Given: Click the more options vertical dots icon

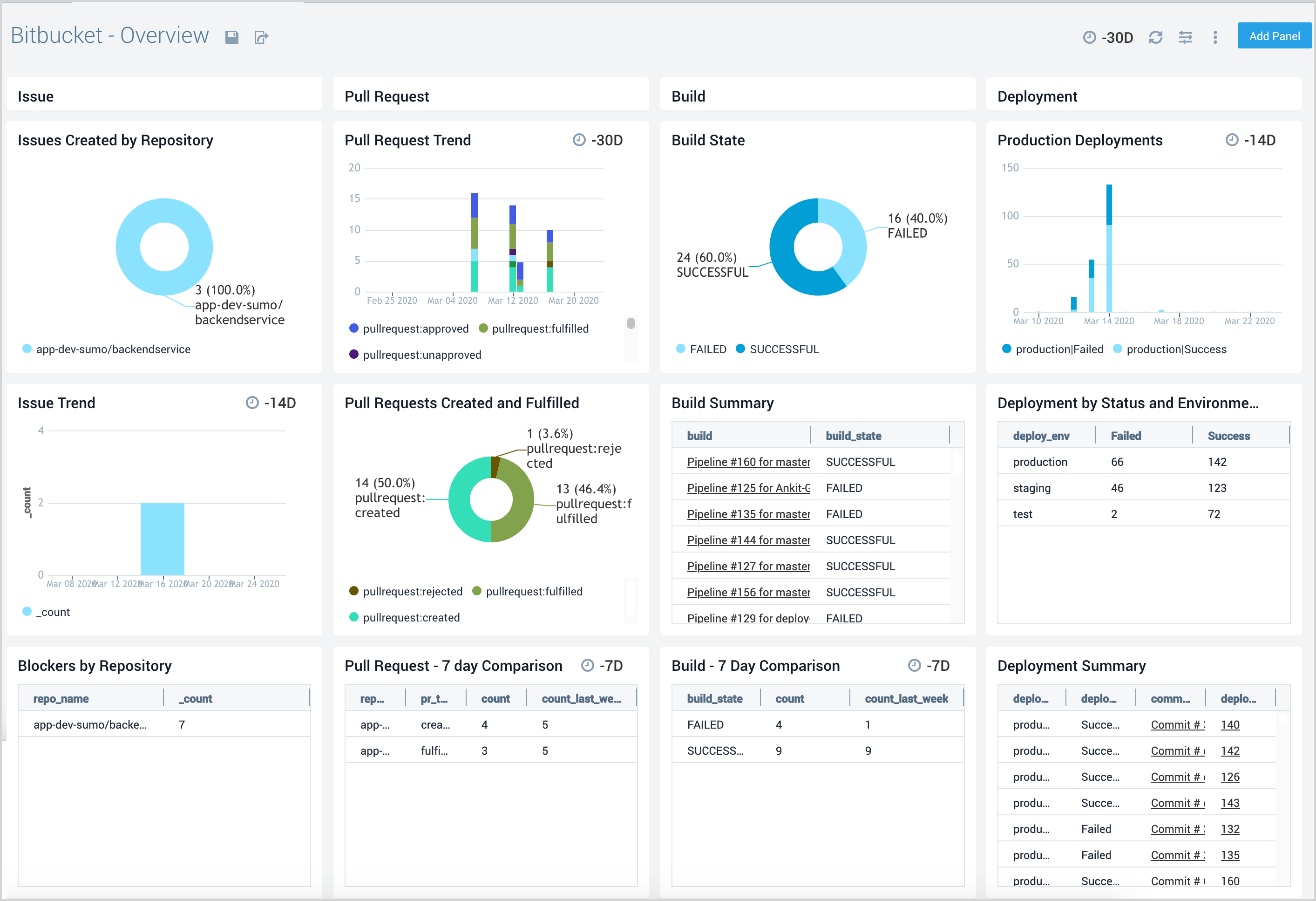Looking at the screenshot, I should pos(1213,37).
